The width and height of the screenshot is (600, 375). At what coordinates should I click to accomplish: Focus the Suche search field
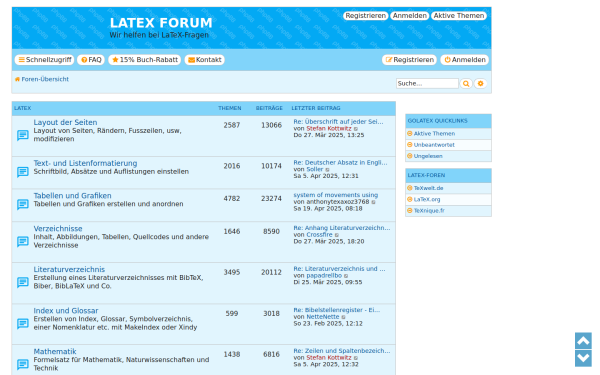click(427, 83)
